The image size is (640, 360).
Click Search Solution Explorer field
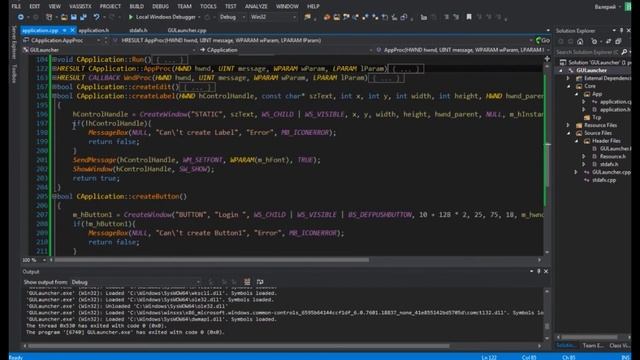[587, 52]
